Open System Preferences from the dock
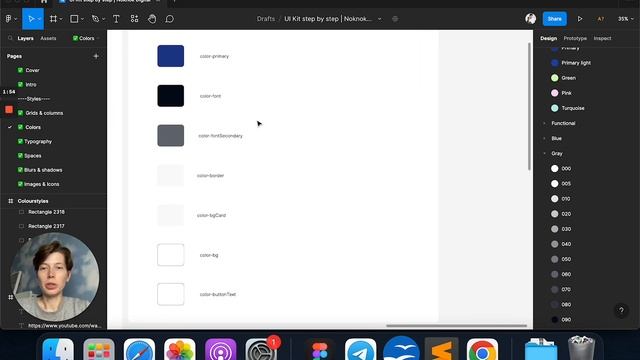Viewport: 640px width, 360px height. pos(261,350)
